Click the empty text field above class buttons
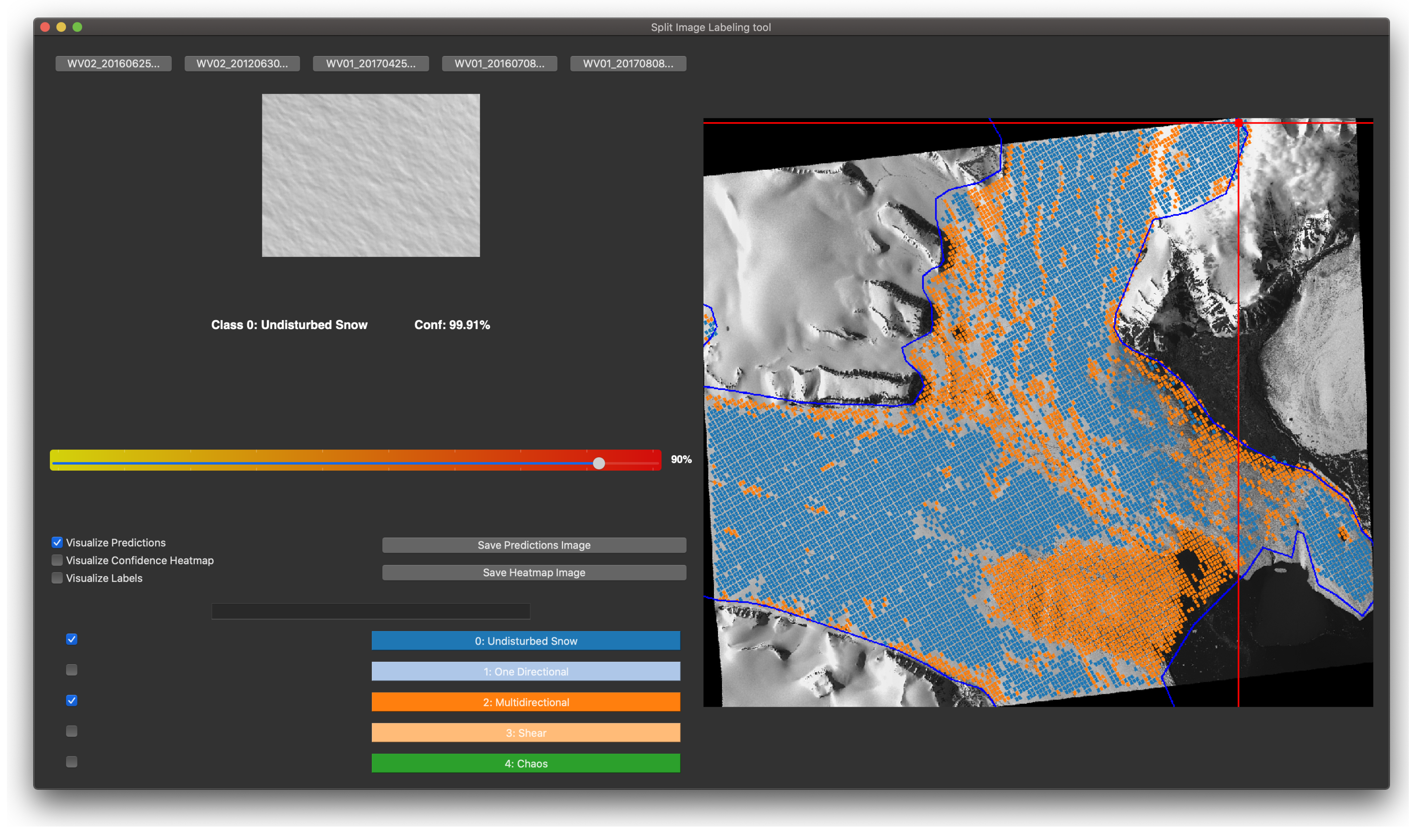The height and width of the screenshot is (840, 1425). pyautogui.click(x=370, y=611)
